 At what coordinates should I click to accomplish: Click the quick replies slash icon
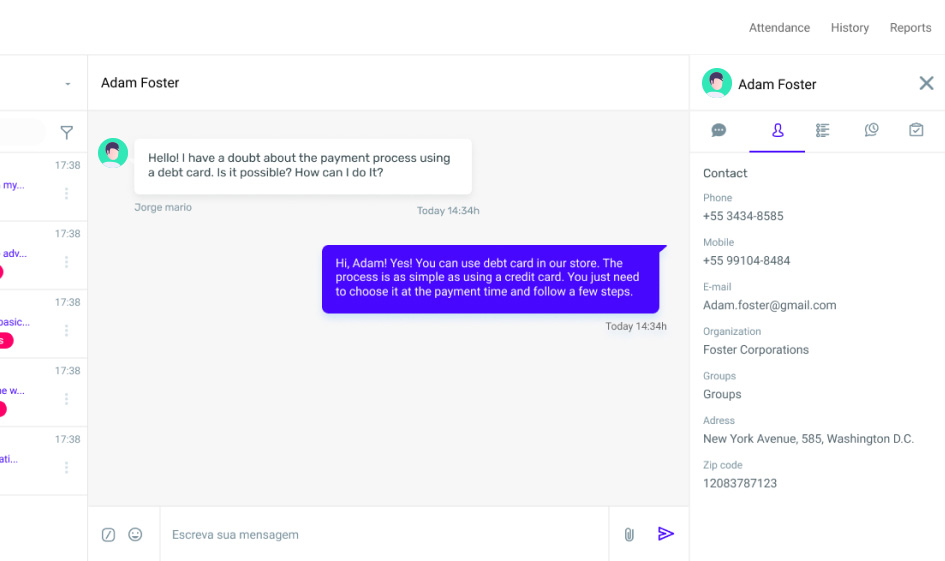pos(108,535)
